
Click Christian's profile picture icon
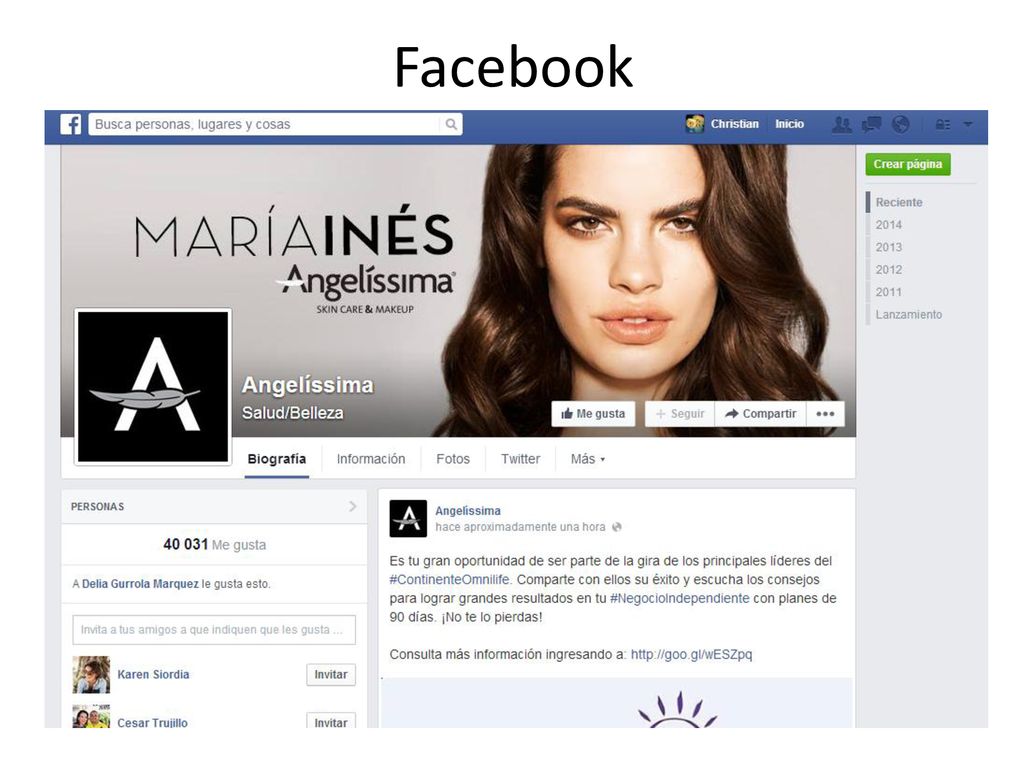coord(695,123)
